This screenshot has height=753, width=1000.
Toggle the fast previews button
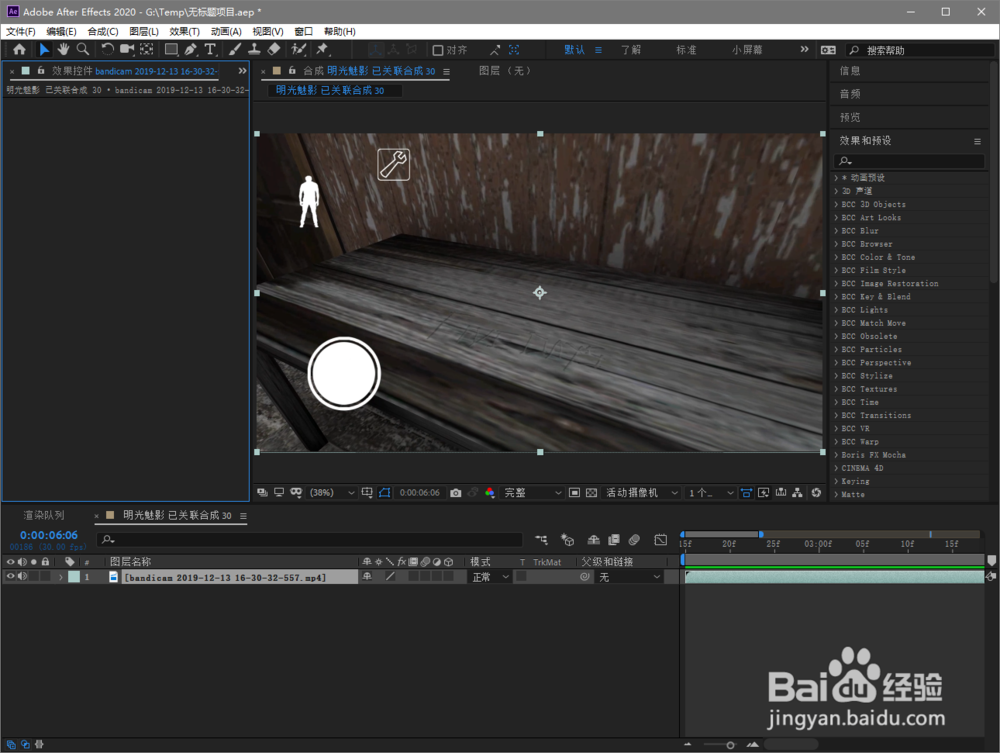[763, 493]
